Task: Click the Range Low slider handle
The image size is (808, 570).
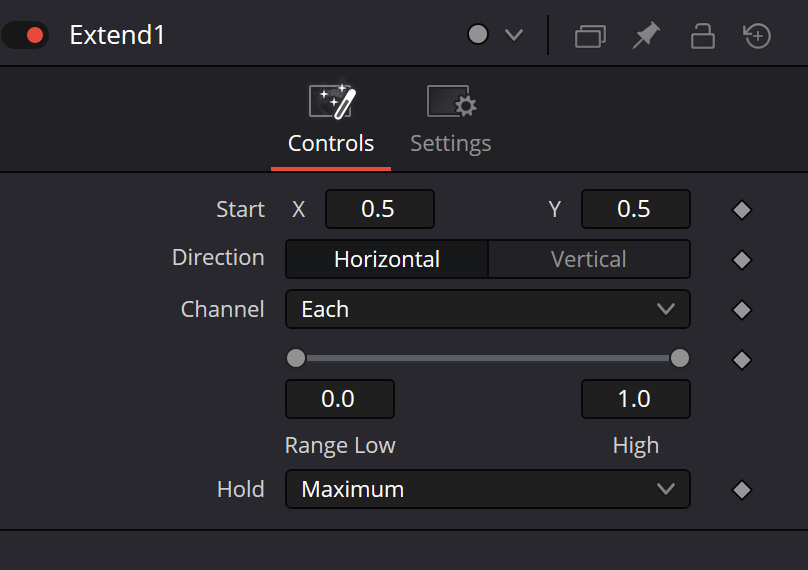Action: tap(296, 358)
